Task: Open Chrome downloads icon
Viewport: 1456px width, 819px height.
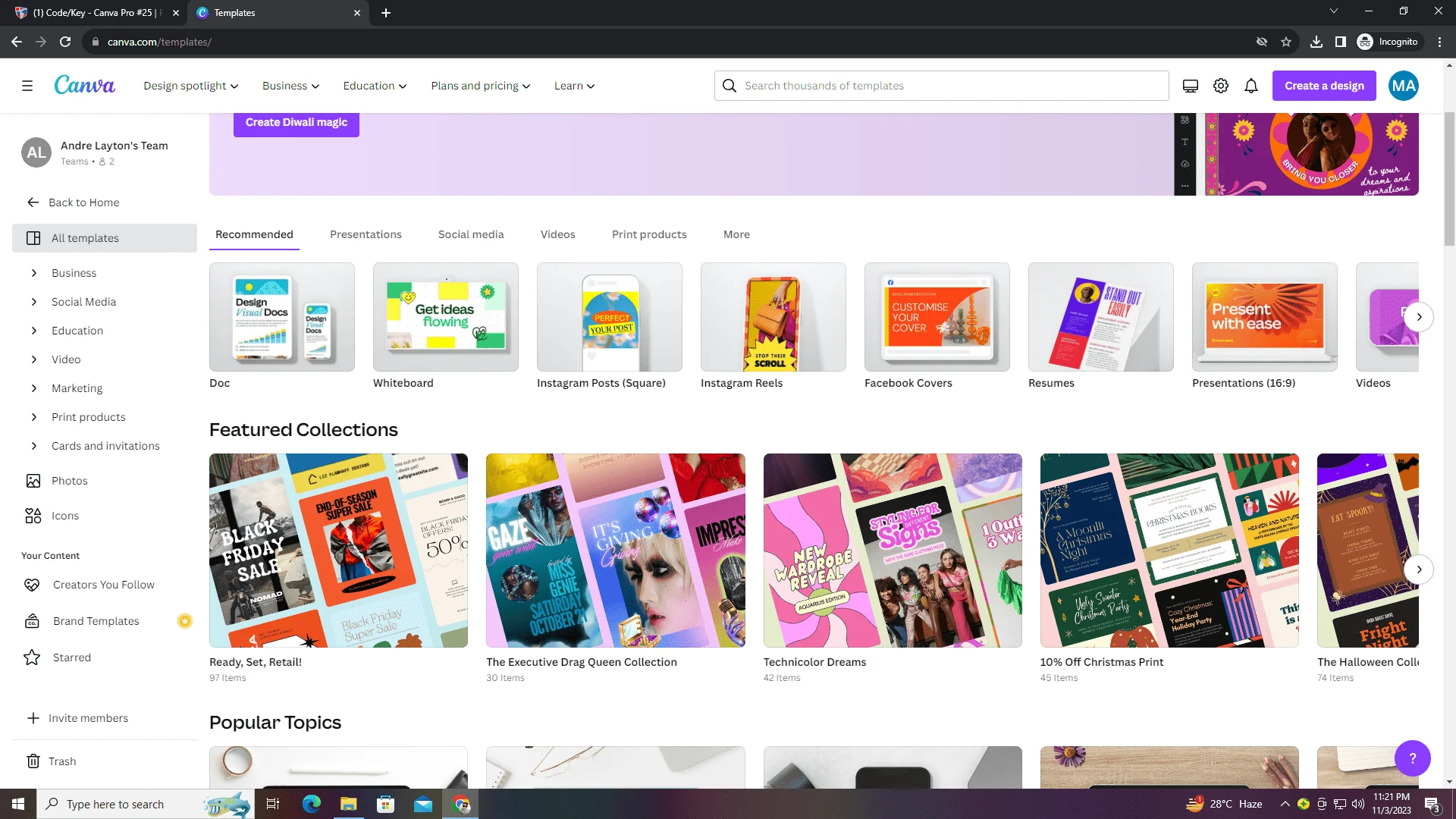Action: coord(1316,42)
